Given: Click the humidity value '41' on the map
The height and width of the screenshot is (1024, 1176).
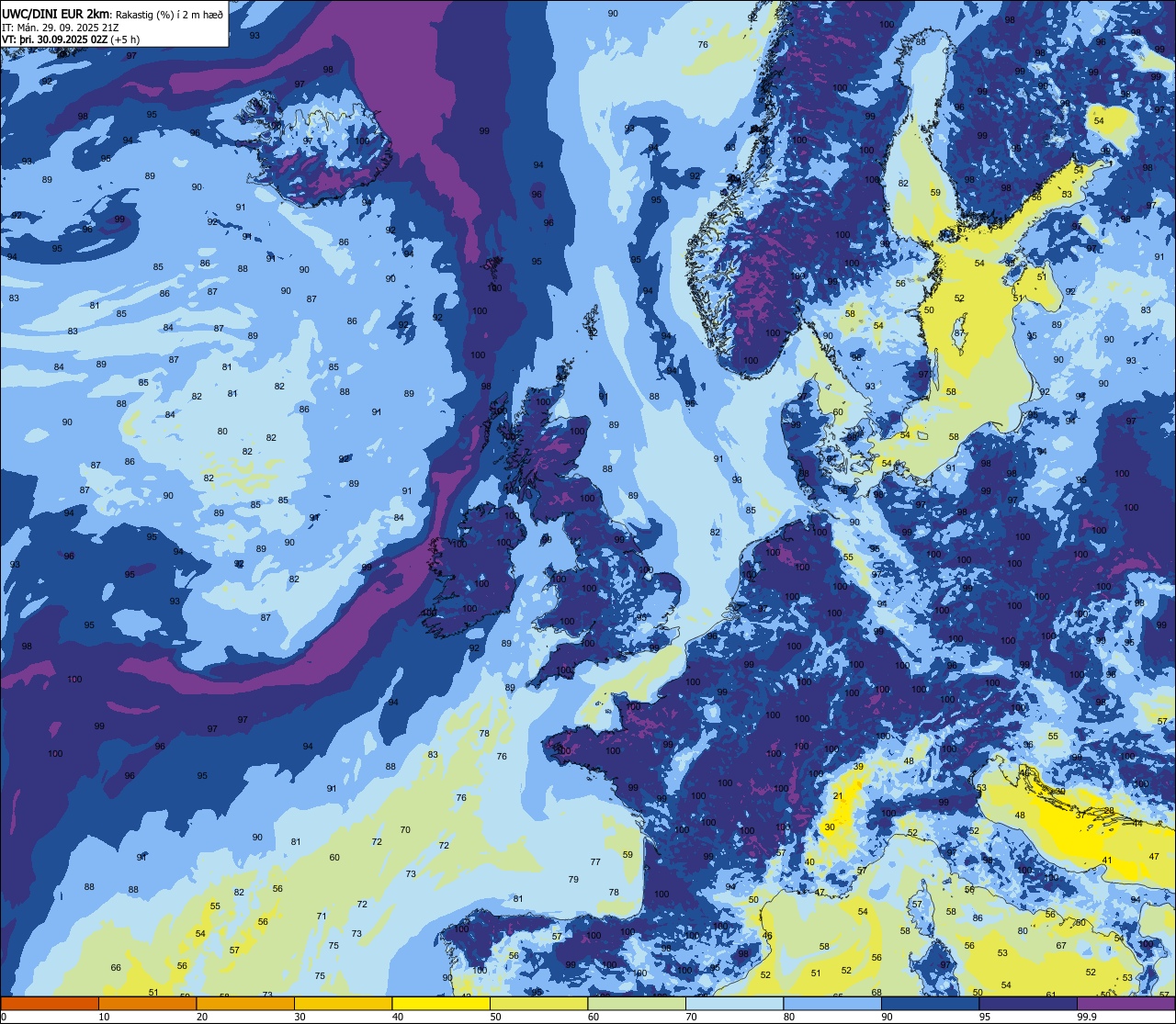Looking at the screenshot, I should pos(1107,861).
